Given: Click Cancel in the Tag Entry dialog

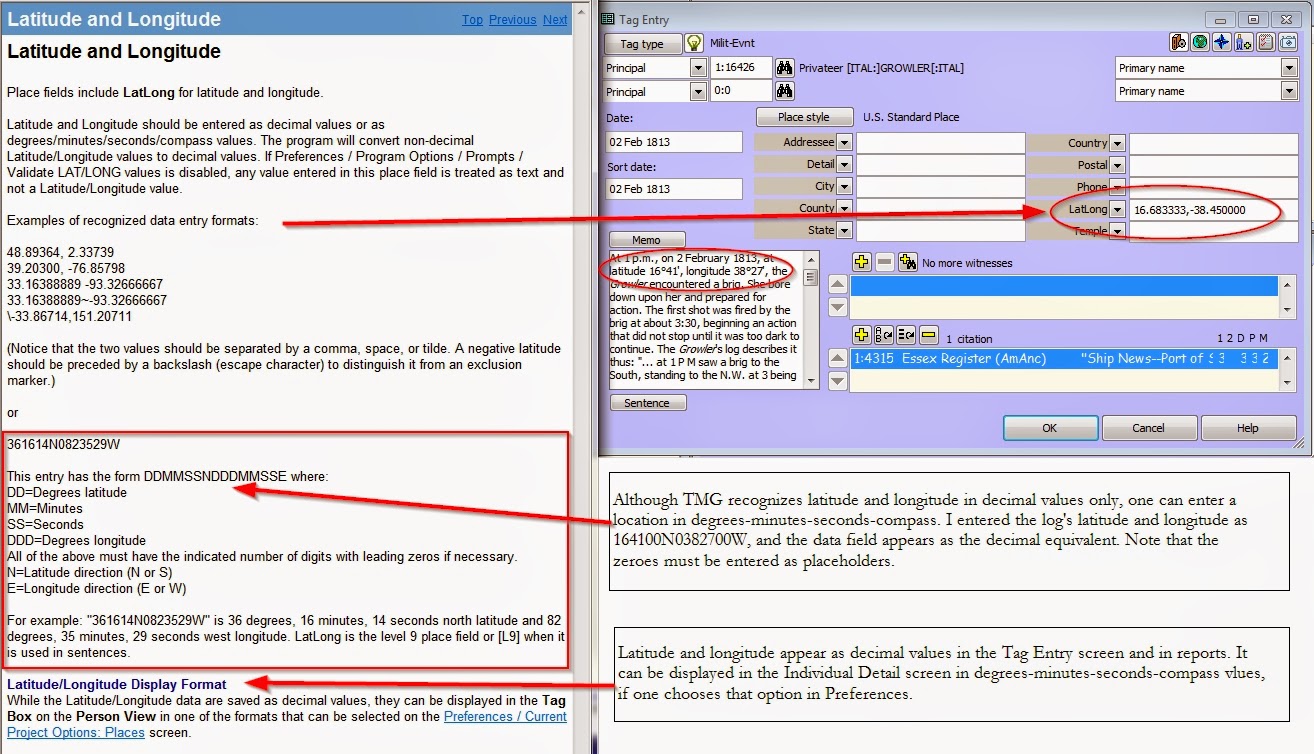Looking at the screenshot, I should [1148, 428].
